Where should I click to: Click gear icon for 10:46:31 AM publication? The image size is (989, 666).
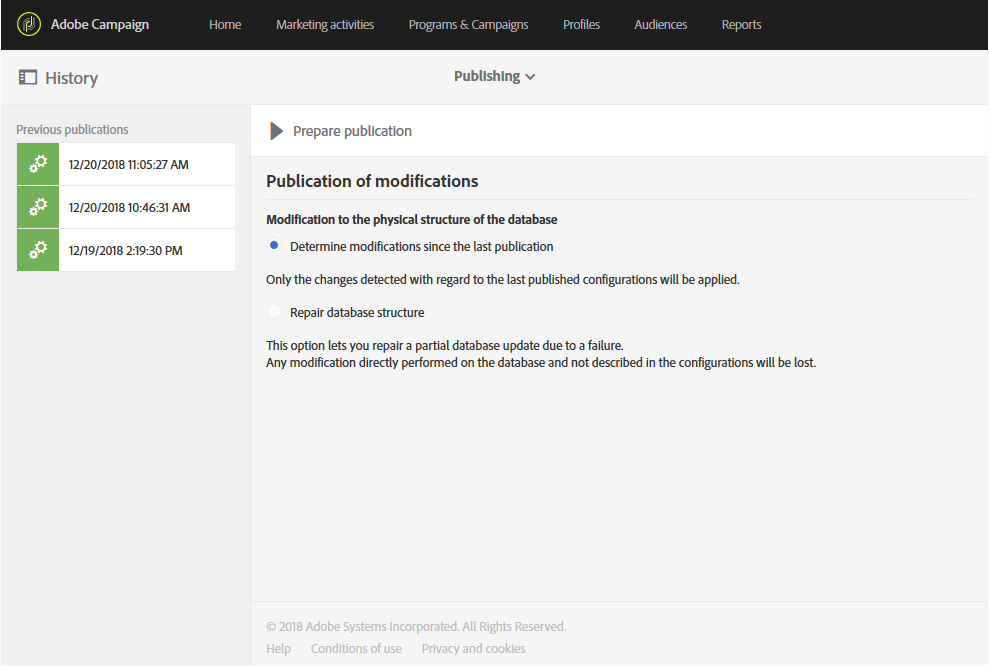click(38, 207)
